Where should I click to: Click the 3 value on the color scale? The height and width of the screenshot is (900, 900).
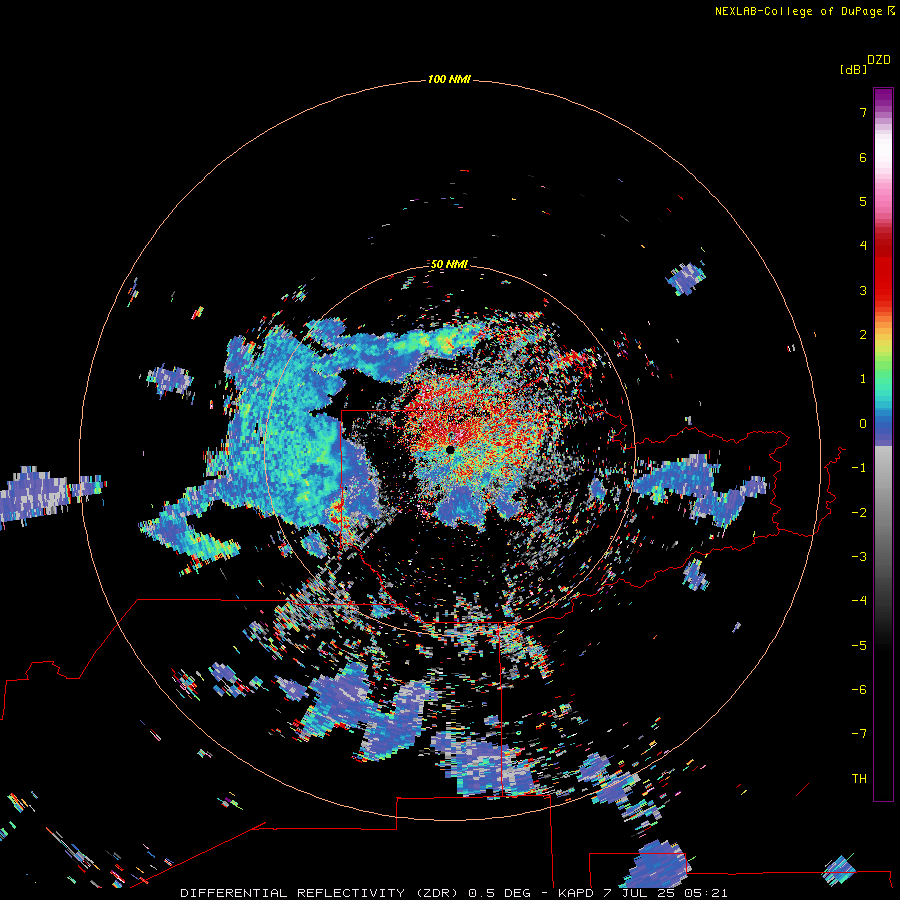(x=863, y=290)
